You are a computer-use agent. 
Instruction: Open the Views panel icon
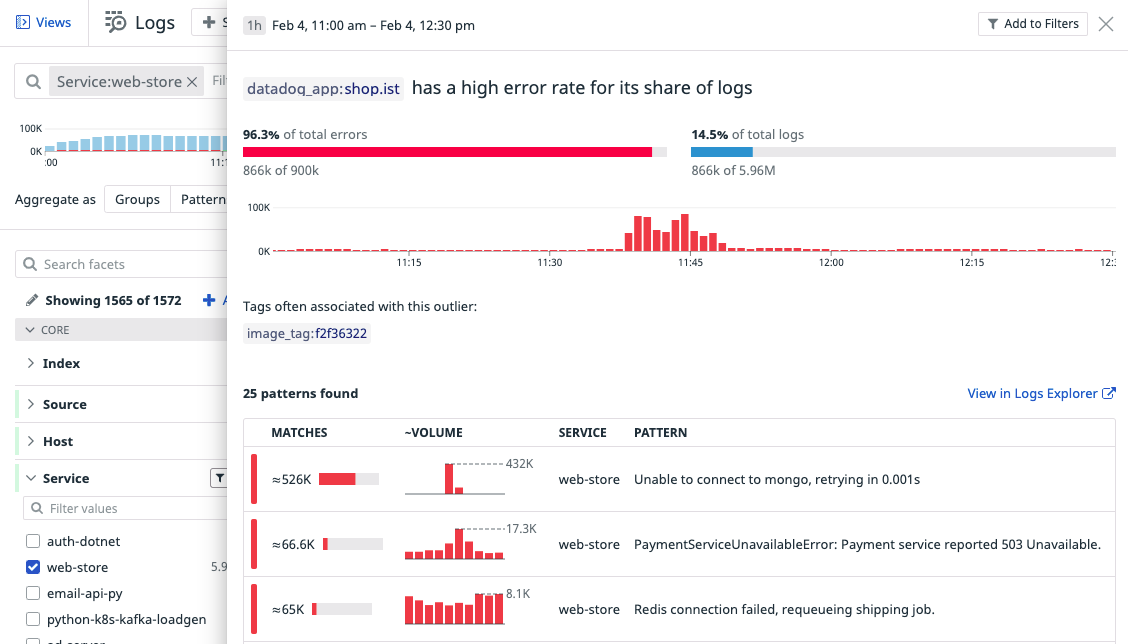point(23,23)
